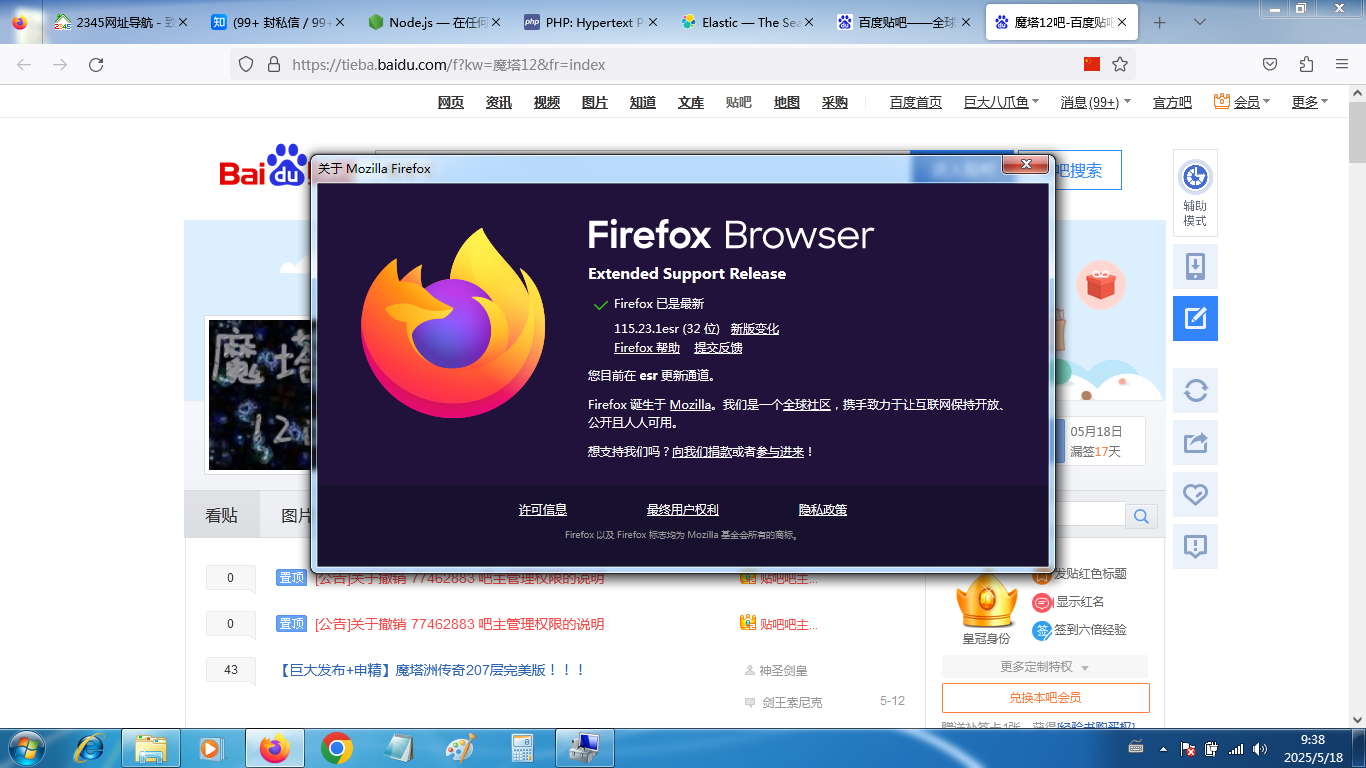Open 最终用户权利 link
The height and width of the screenshot is (768, 1366).
tap(683, 510)
